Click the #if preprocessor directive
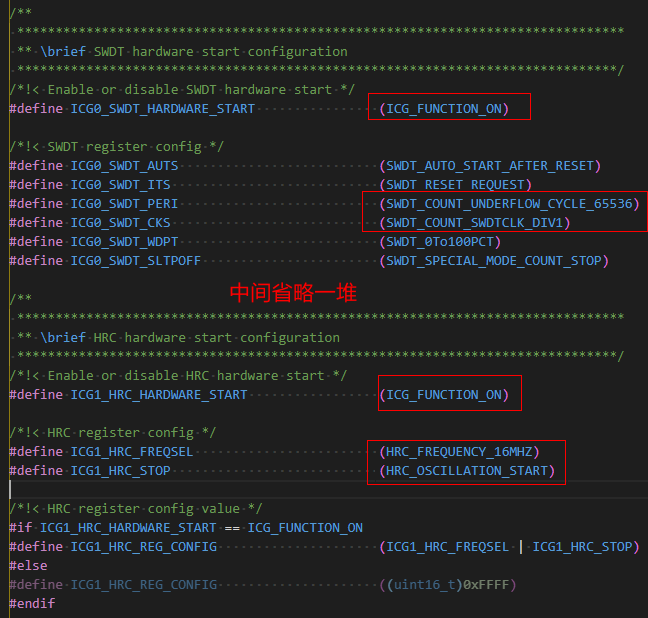Screen dimensions: 648x618 pyautogui.click(x=21, y=528)
